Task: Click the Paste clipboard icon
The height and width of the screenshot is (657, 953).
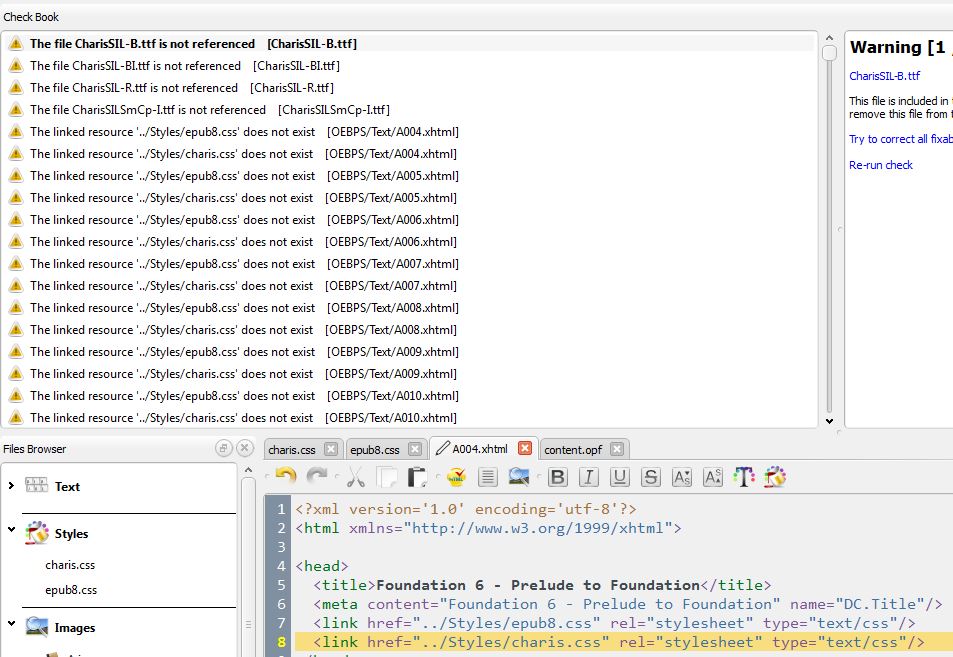Action: (x=418, y=477)
